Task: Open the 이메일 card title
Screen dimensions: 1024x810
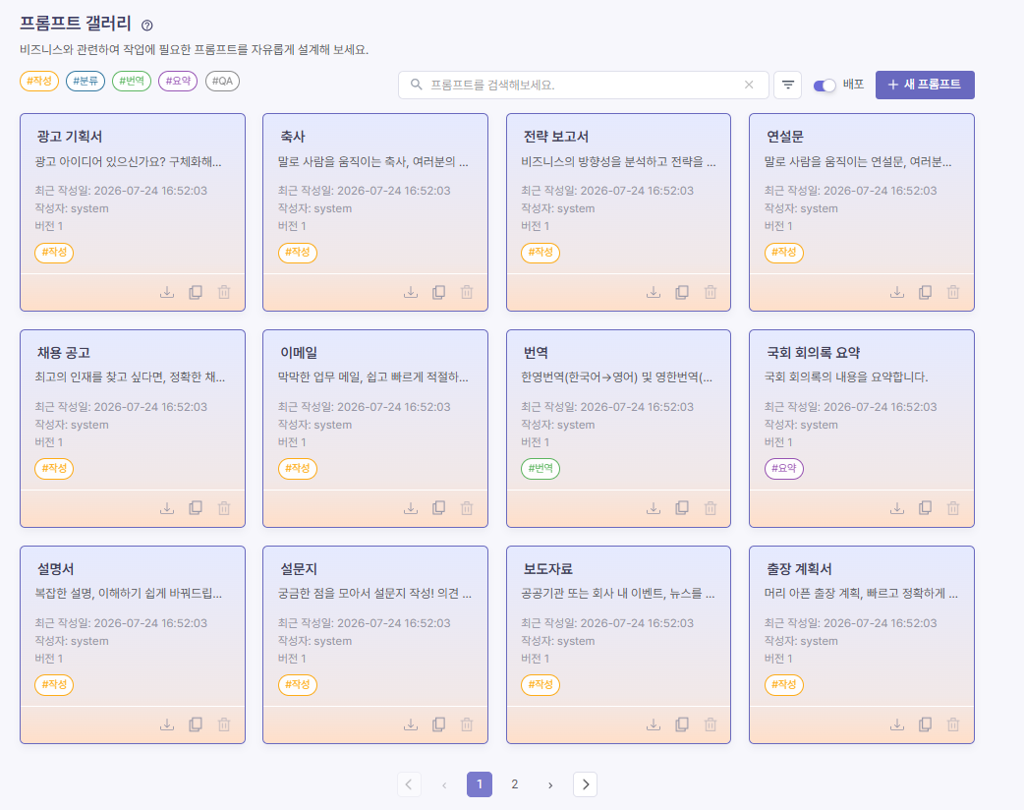Action: click(x=298, y=353)
